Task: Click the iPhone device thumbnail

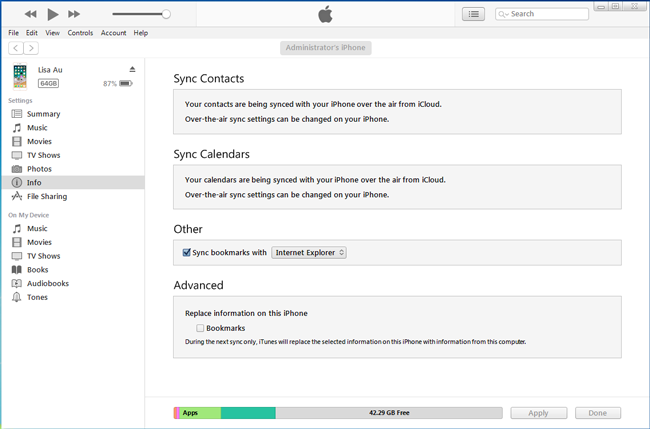Action: pos(20,76)
